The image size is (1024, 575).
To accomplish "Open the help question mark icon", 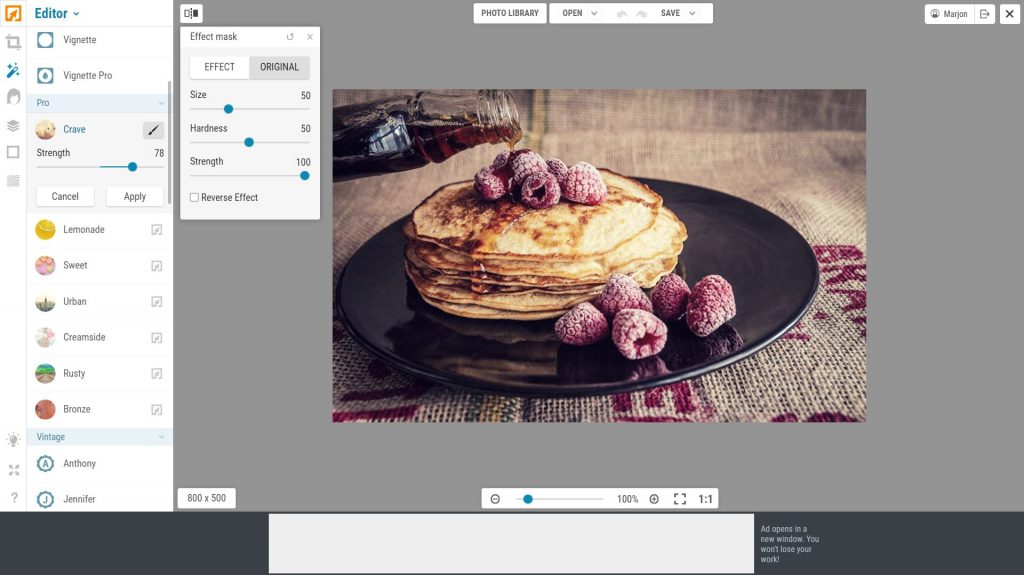I will [x=14, y=498].
